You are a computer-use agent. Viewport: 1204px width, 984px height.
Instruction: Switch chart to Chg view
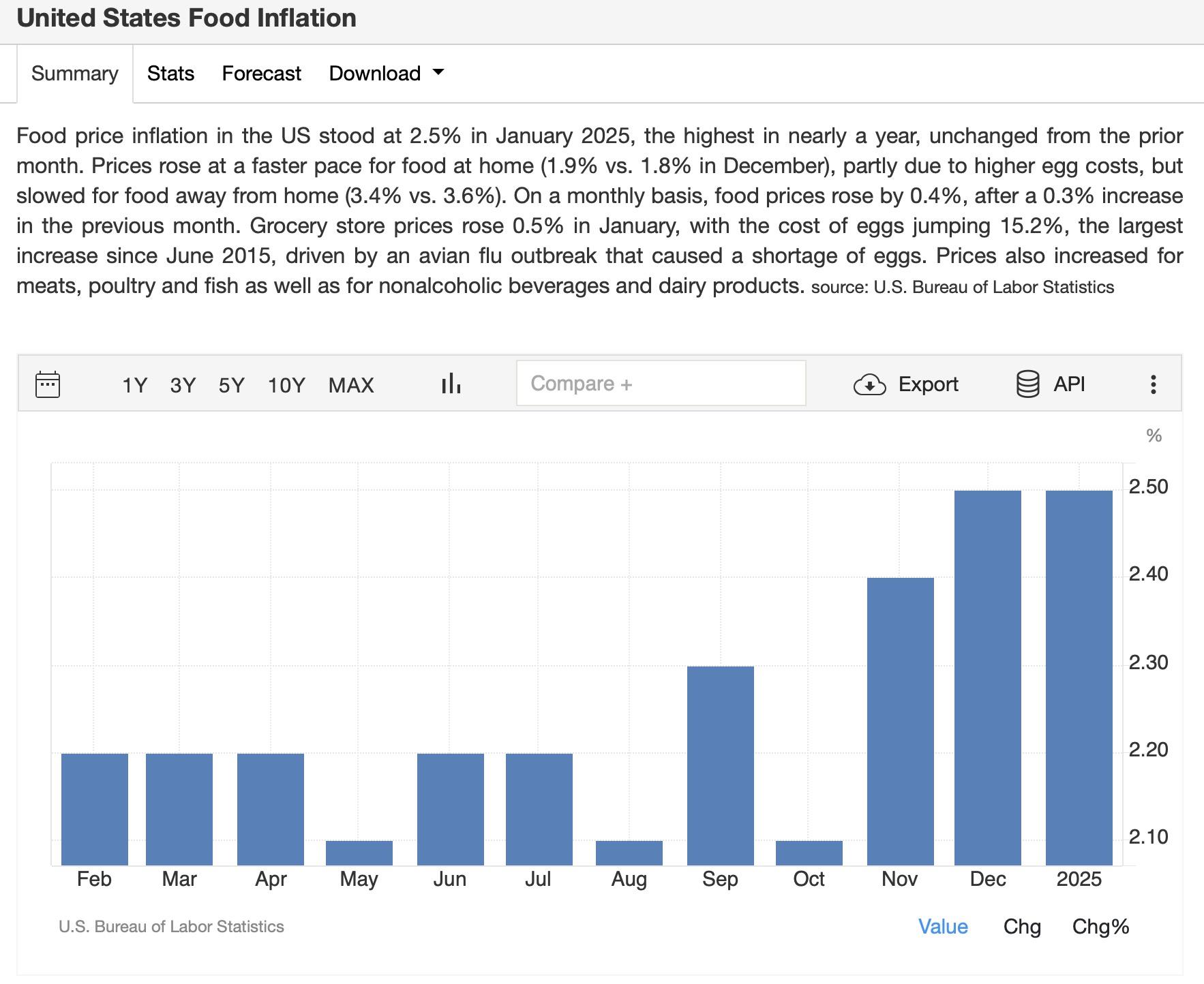(x=1022, y=927)
